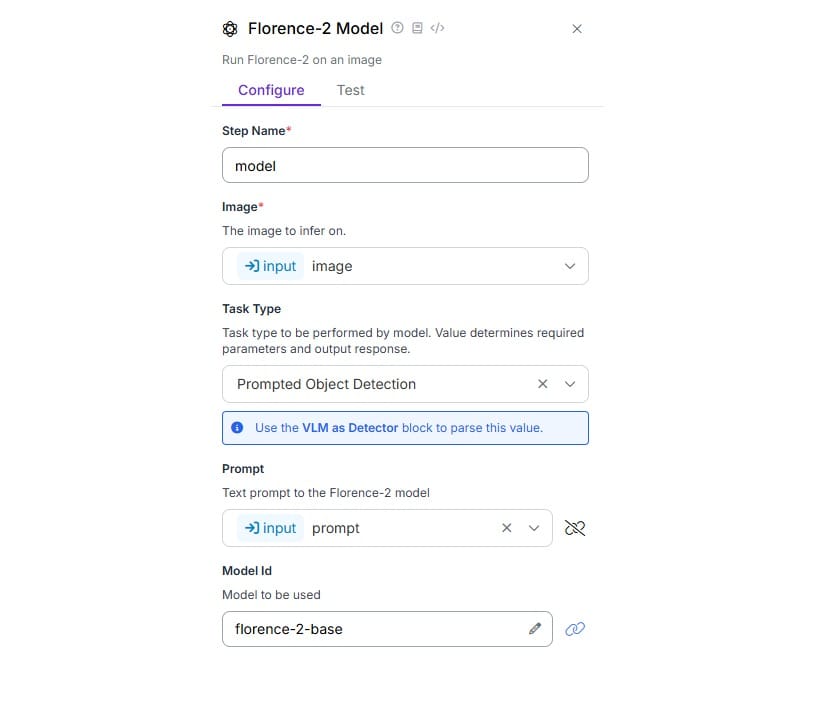Click the pencil edit icon in Model Id

coord(535,629)
